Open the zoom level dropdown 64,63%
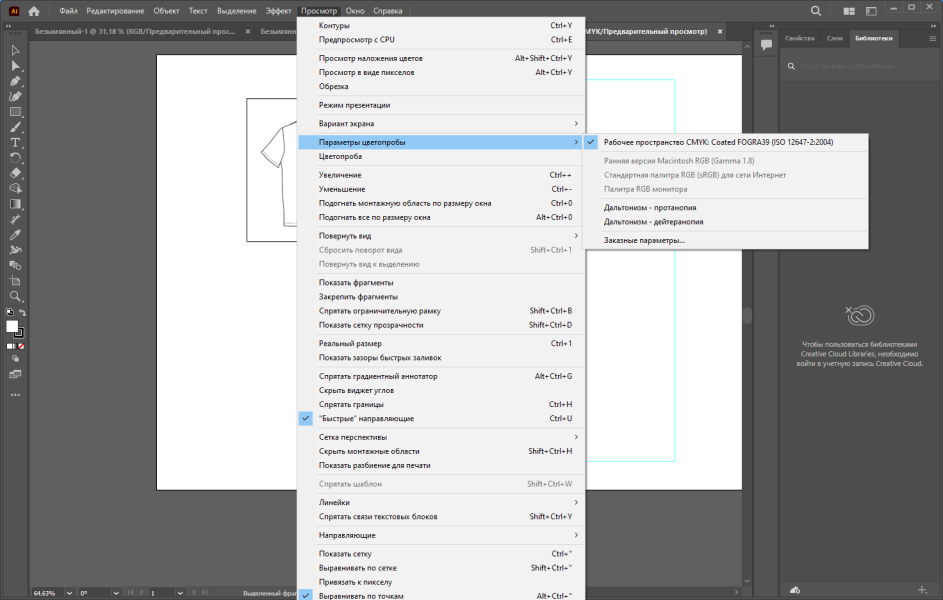943x600 pixels. [x=69, y=593]
